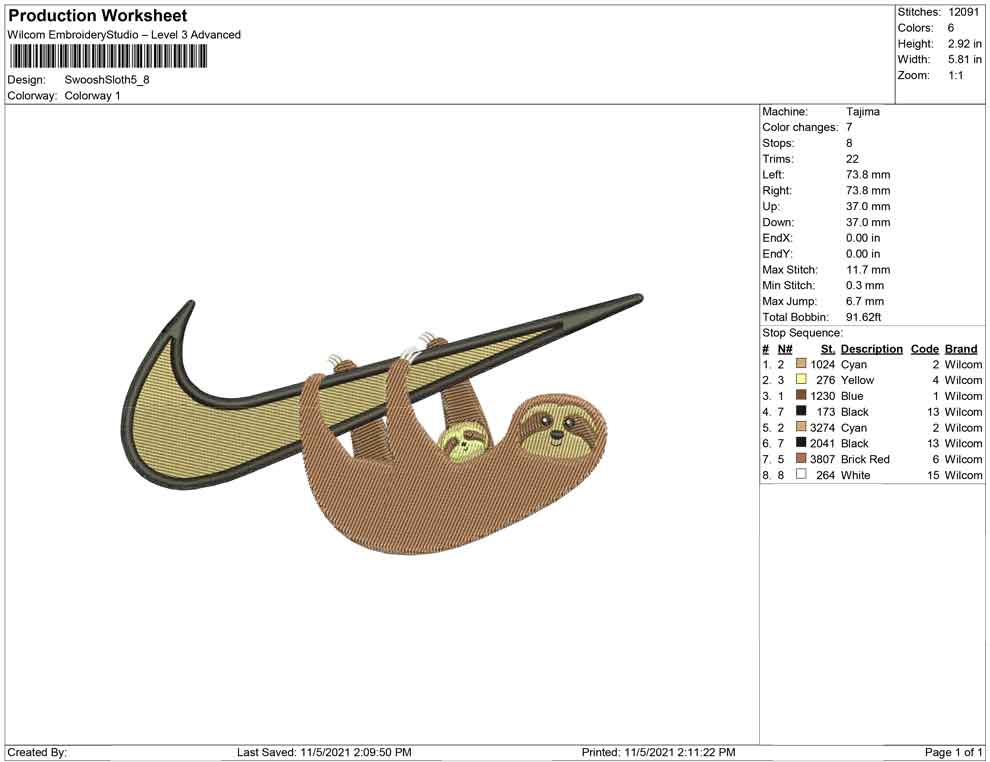
Task: Click the Max Jump value 6.7 mm
Action: [865, 301]
